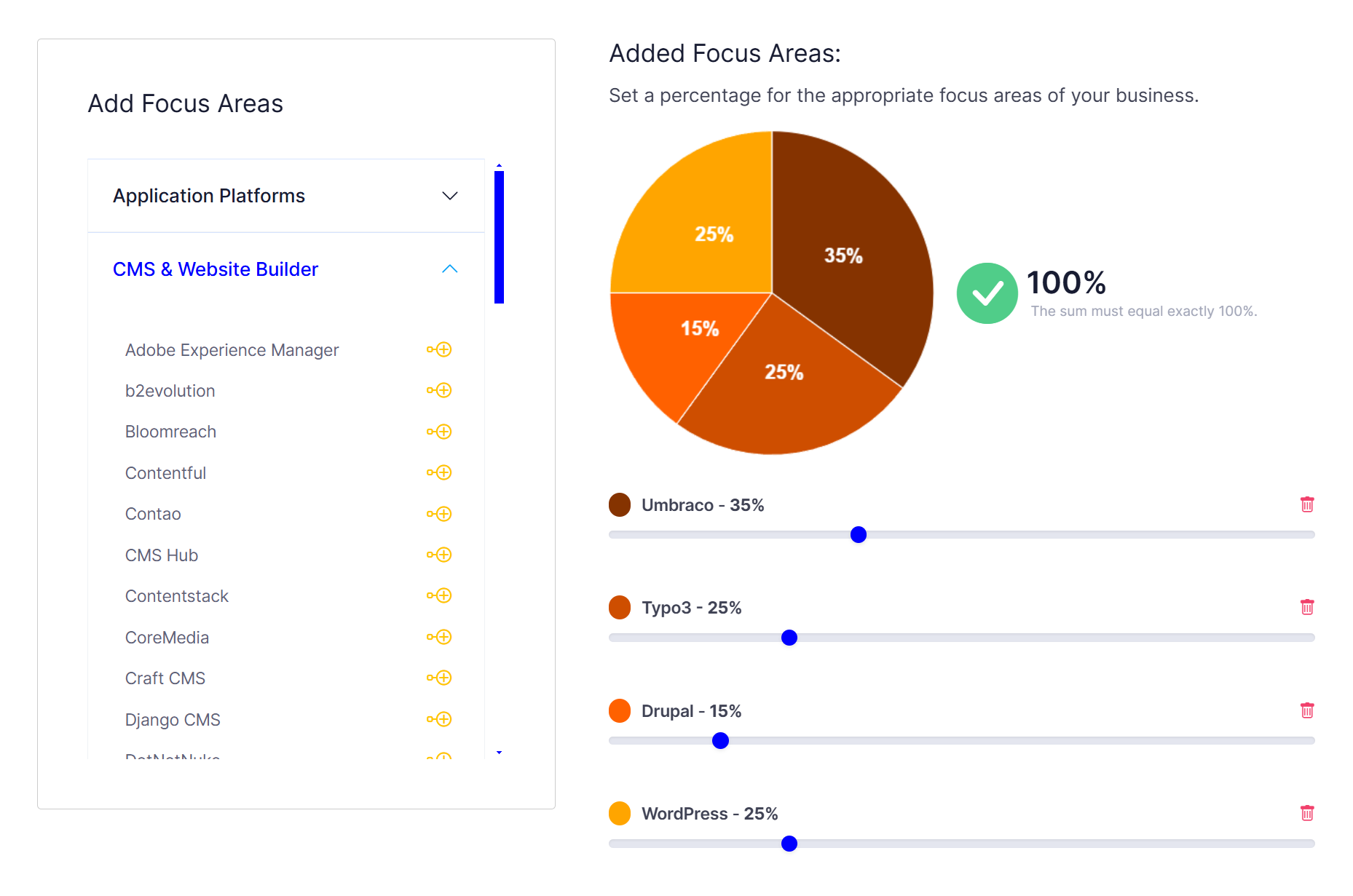Click the Umbraco brown color dot
The image size is (1353, 896).
(620, 504)
